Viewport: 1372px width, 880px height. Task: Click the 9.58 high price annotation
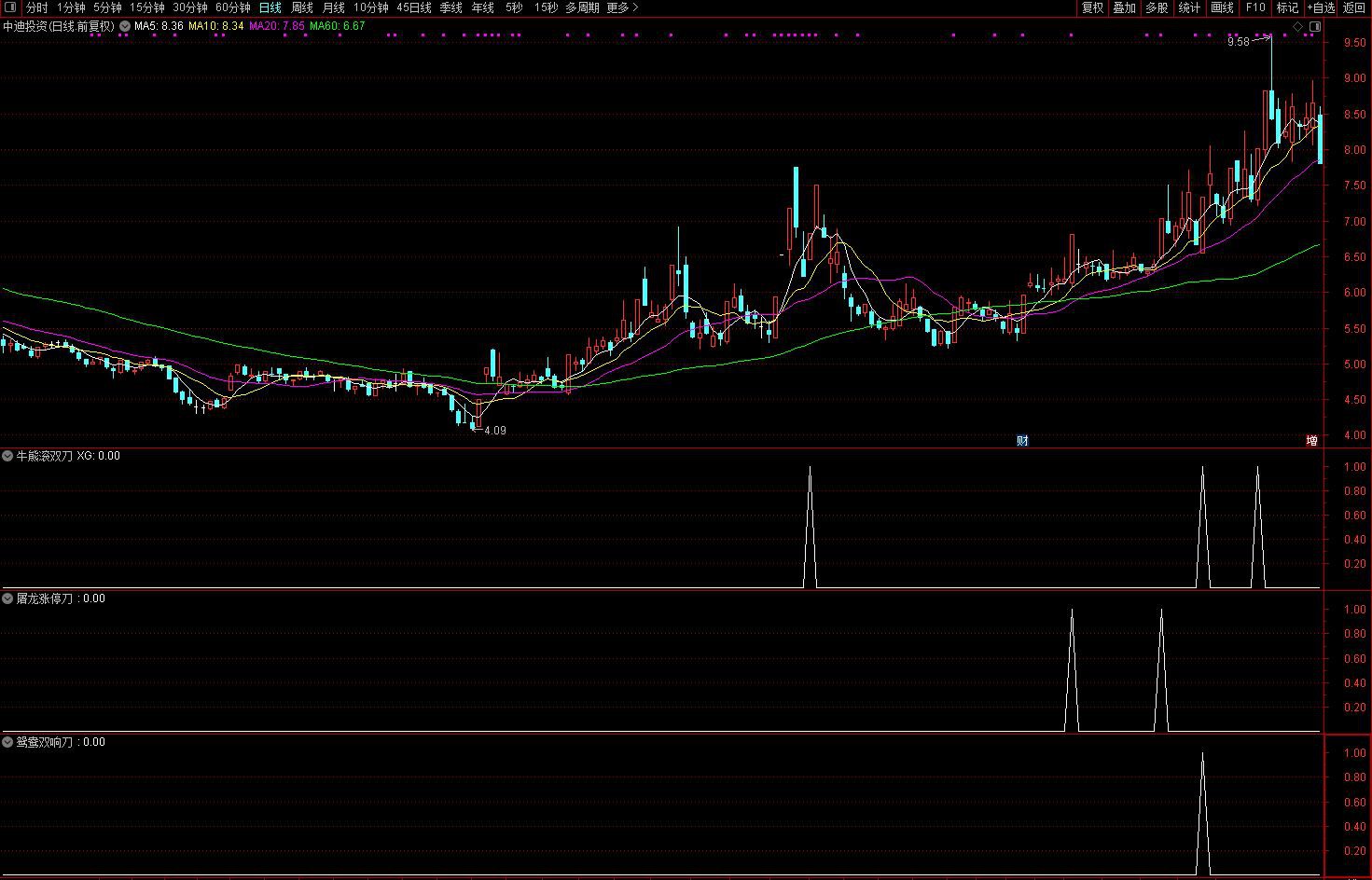click(1238, 42)
